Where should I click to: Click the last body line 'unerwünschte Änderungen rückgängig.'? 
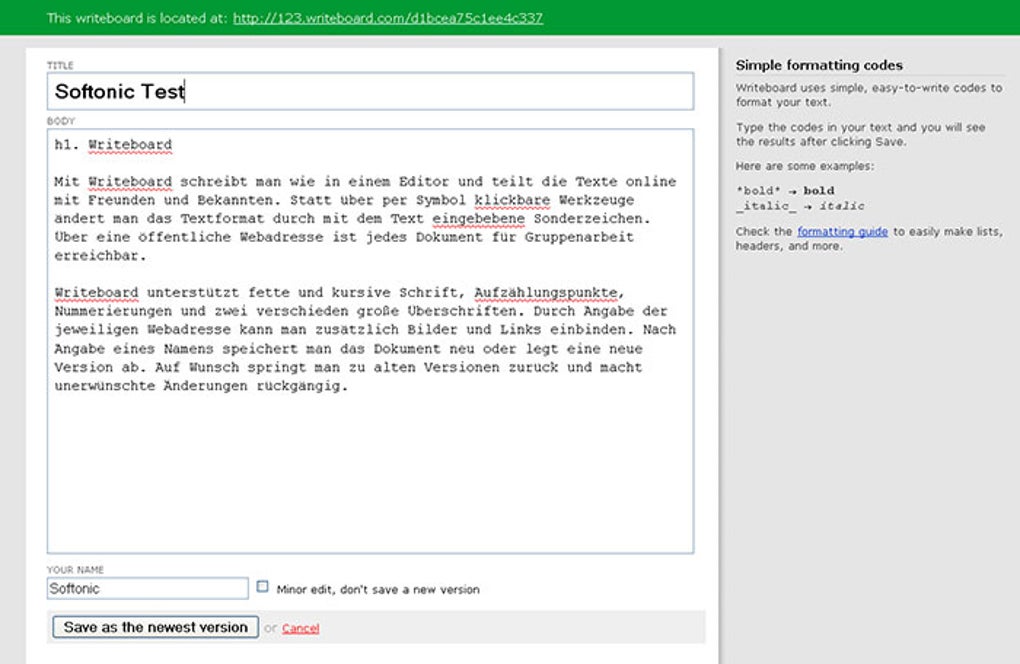click(x=201, y=386)
